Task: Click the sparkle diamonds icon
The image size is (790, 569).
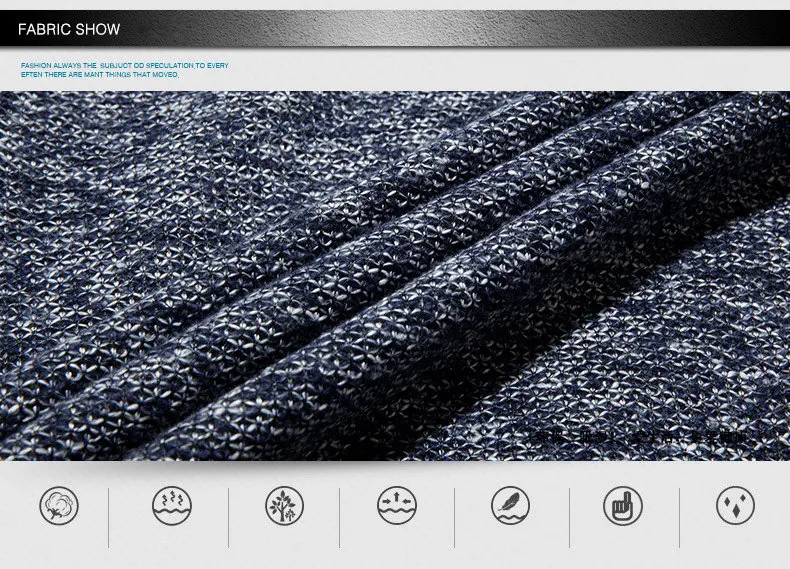Action: click(735, 505)
